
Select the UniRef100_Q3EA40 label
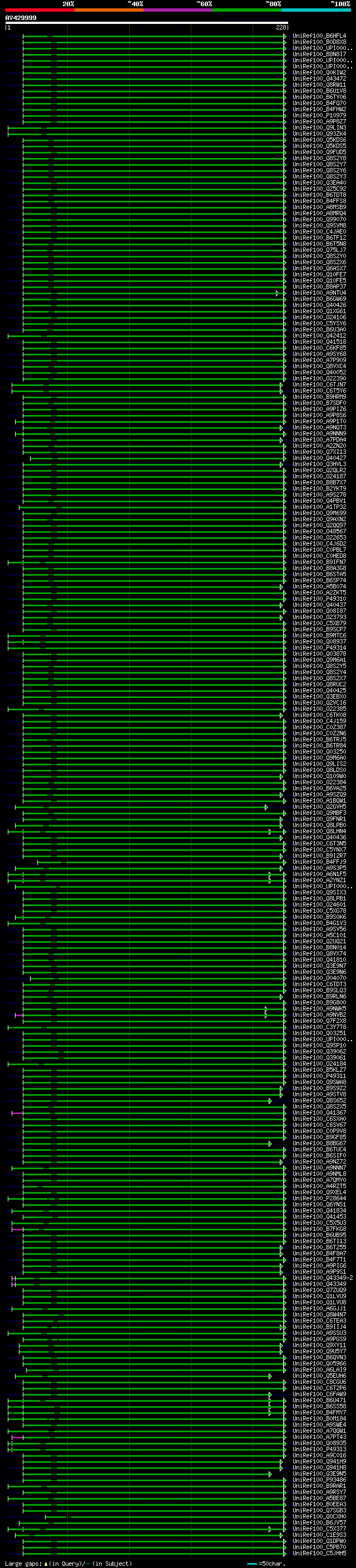tap(319, 182)
